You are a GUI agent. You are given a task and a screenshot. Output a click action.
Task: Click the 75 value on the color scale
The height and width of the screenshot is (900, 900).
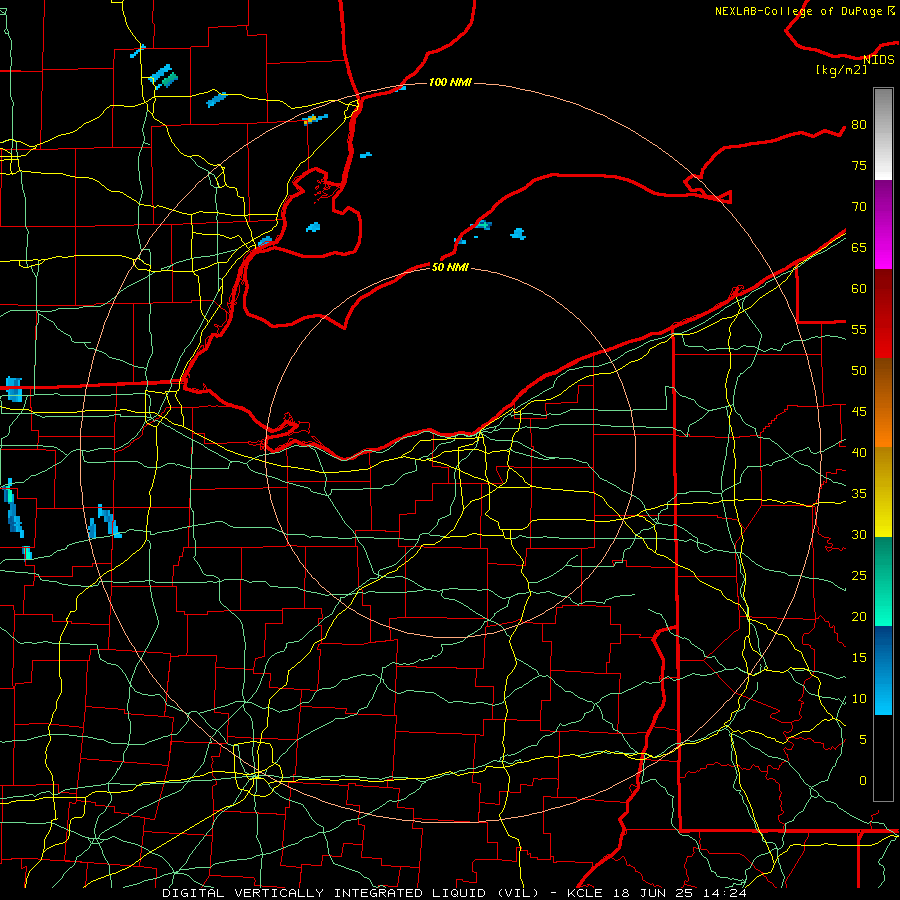point(859,166)
